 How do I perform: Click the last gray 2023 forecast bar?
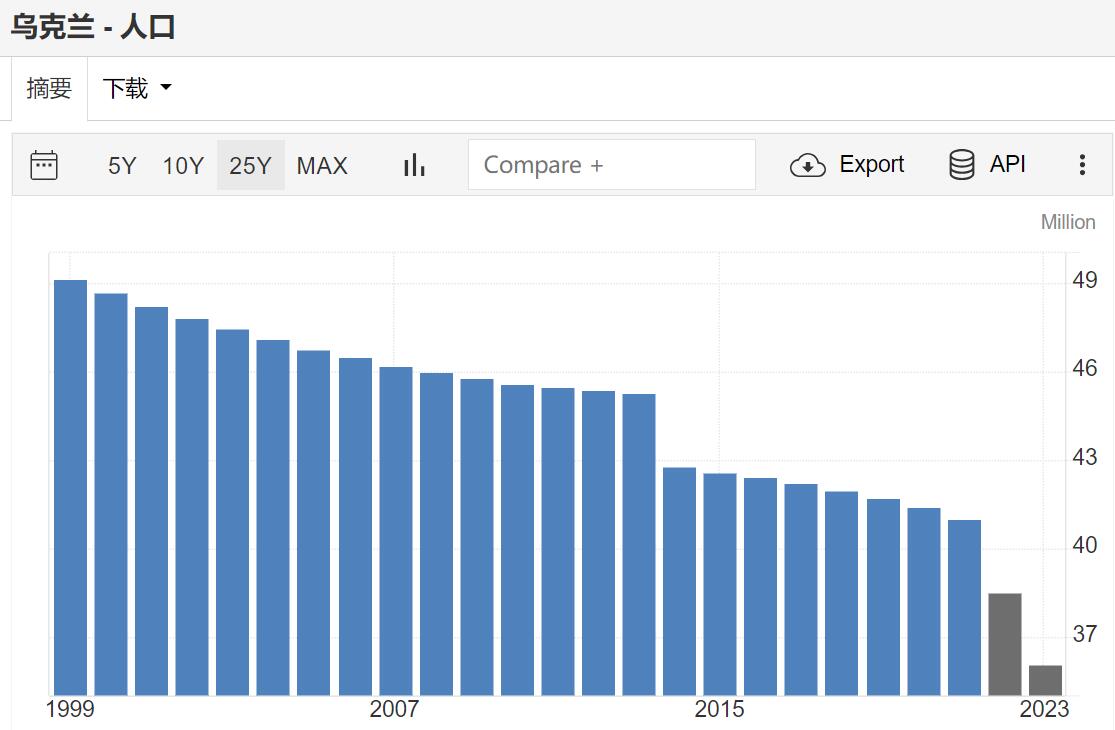pos(1045,680)
